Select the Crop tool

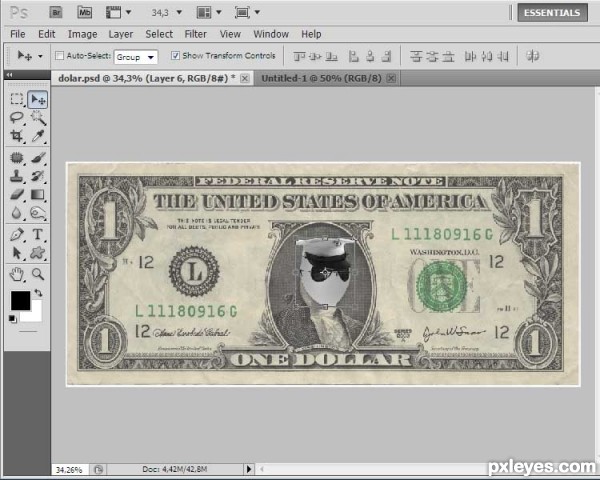(x=16, y=136)
